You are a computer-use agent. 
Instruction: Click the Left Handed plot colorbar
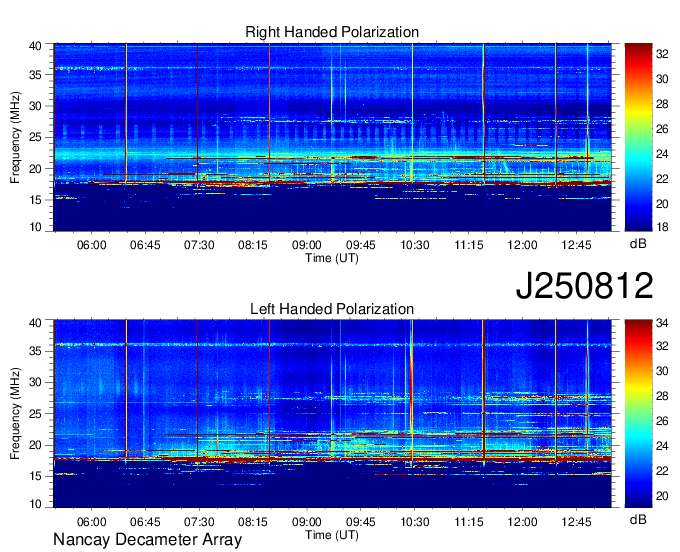(638, 413)
